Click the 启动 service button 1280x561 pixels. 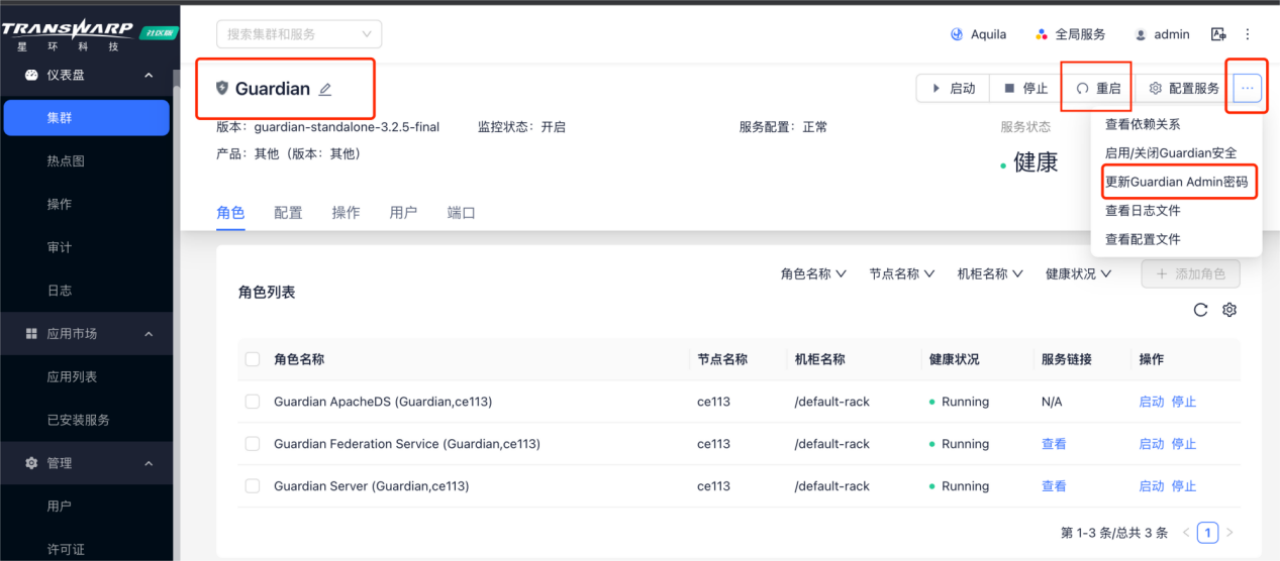(953, 88)
